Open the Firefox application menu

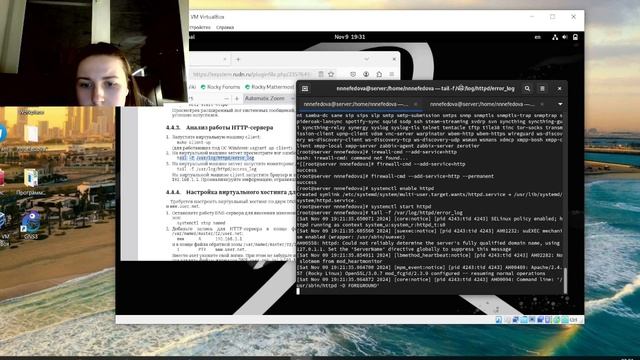coord(392,74)
